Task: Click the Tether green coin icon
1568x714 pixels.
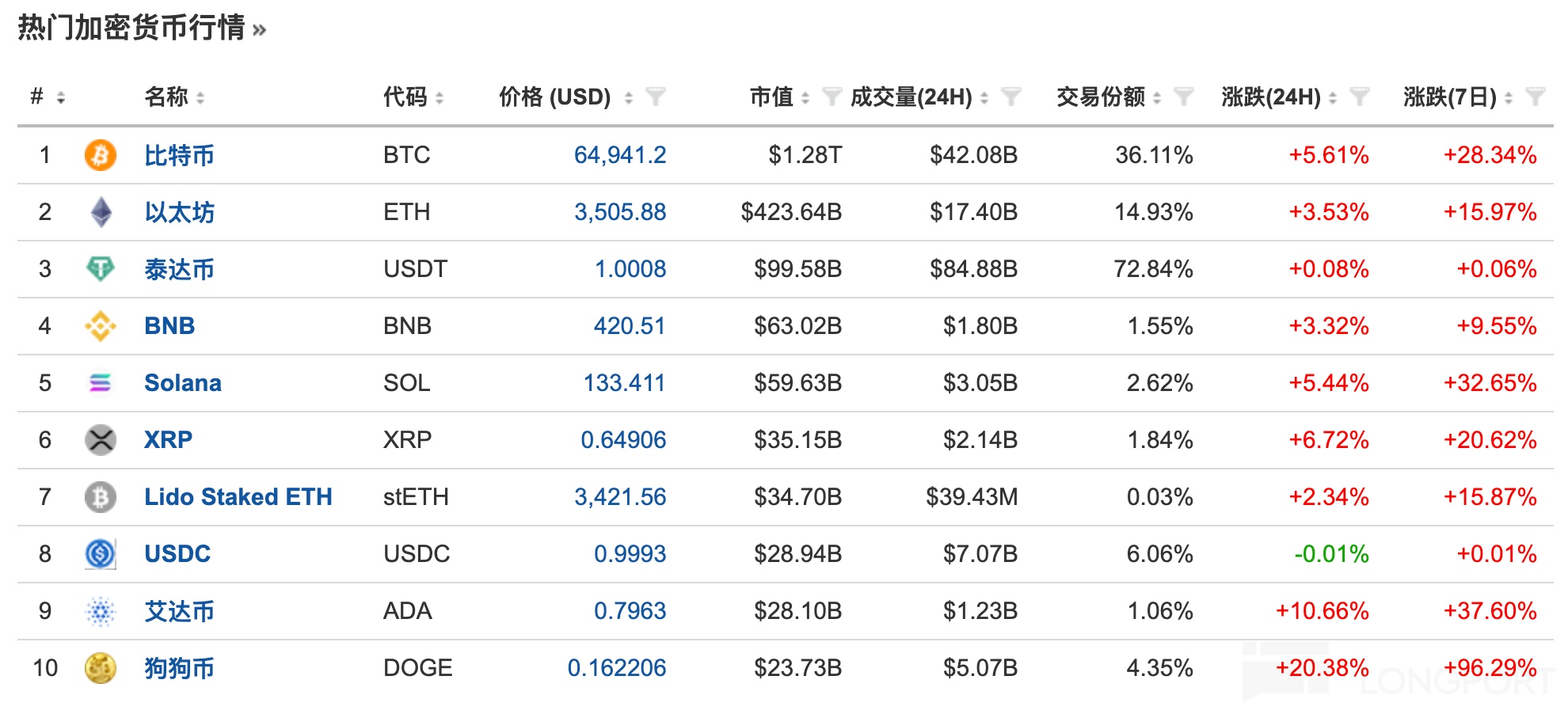Action: click(x=101, y=269)
